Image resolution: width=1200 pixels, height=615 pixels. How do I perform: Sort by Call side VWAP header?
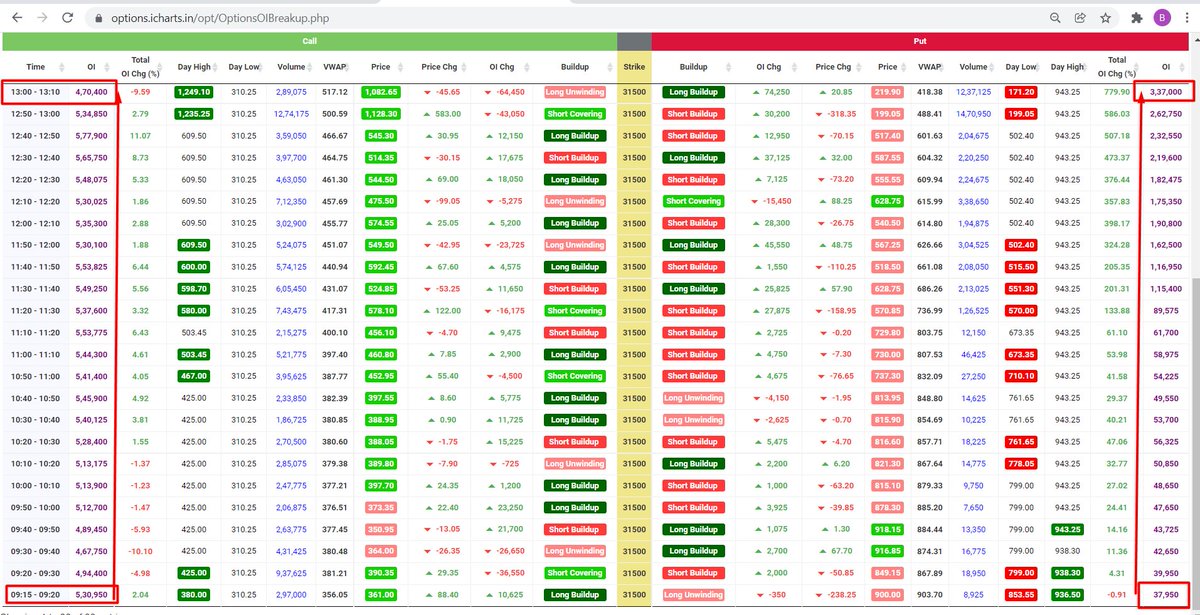(336, 67)
